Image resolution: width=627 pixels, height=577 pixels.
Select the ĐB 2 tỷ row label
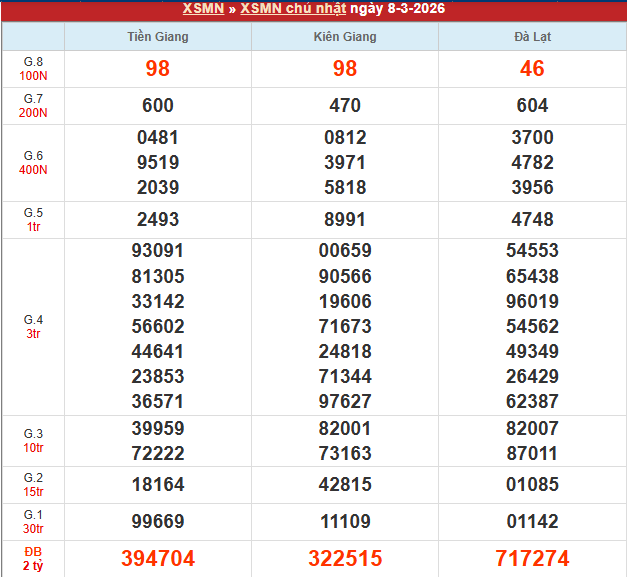point(33,558)
